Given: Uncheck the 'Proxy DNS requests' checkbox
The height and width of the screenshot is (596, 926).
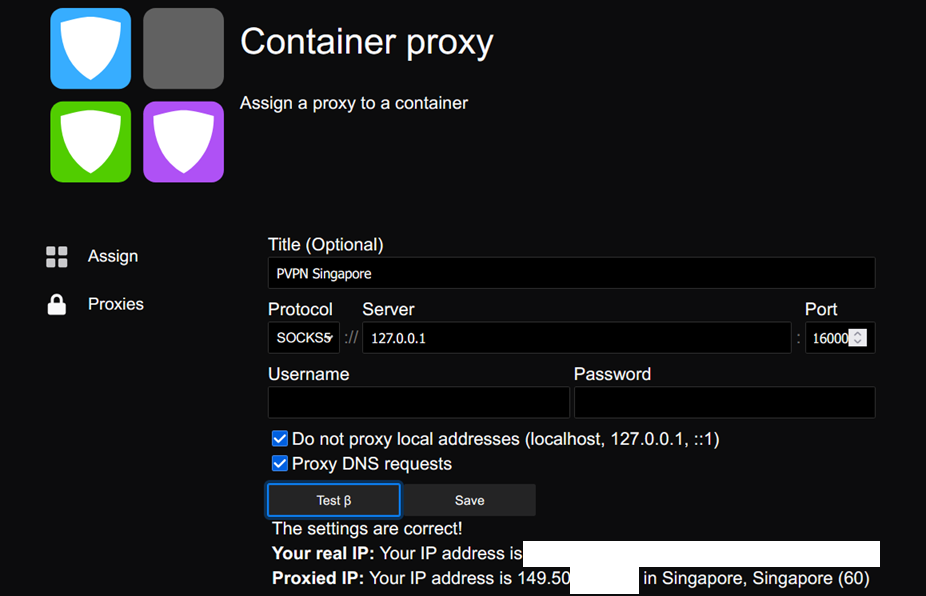Looking at the screenshot, I should pyautogui.click(x=280, y=464).
